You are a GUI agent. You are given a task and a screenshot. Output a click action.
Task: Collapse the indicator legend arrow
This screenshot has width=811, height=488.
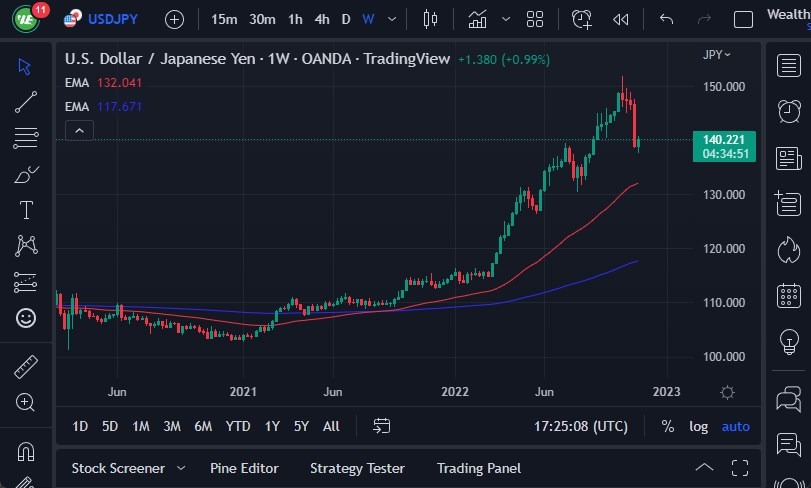pyautogui.click(x=79, y=130)
